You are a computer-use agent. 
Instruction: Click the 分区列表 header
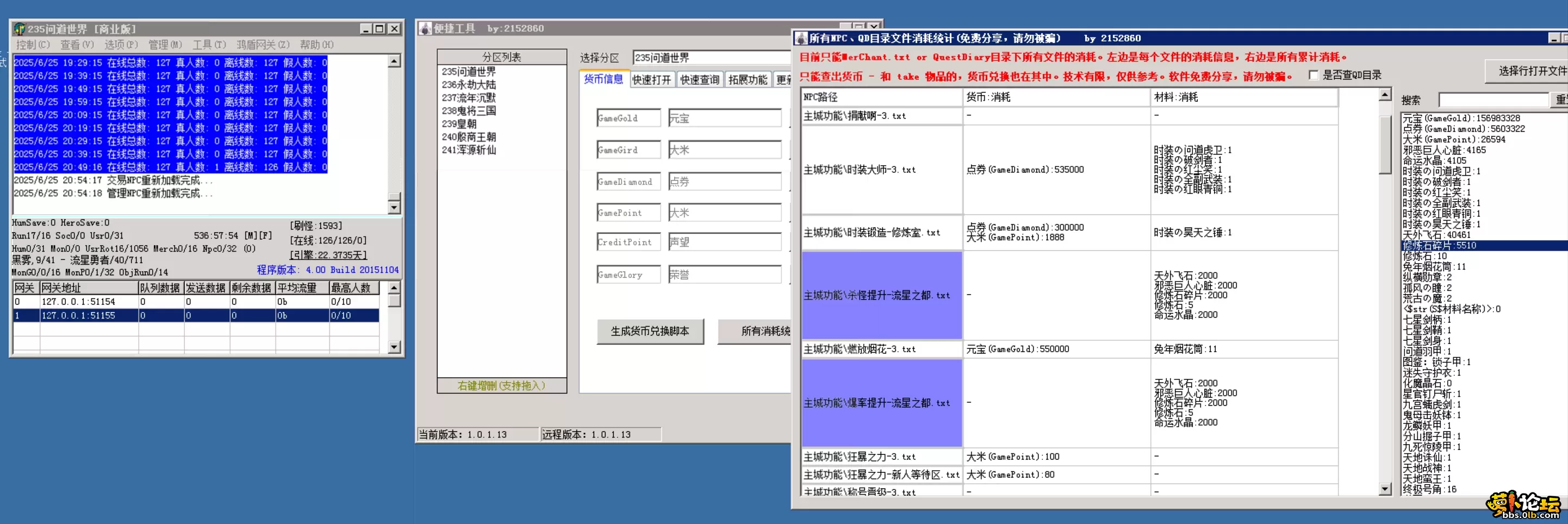click(502, 57)
